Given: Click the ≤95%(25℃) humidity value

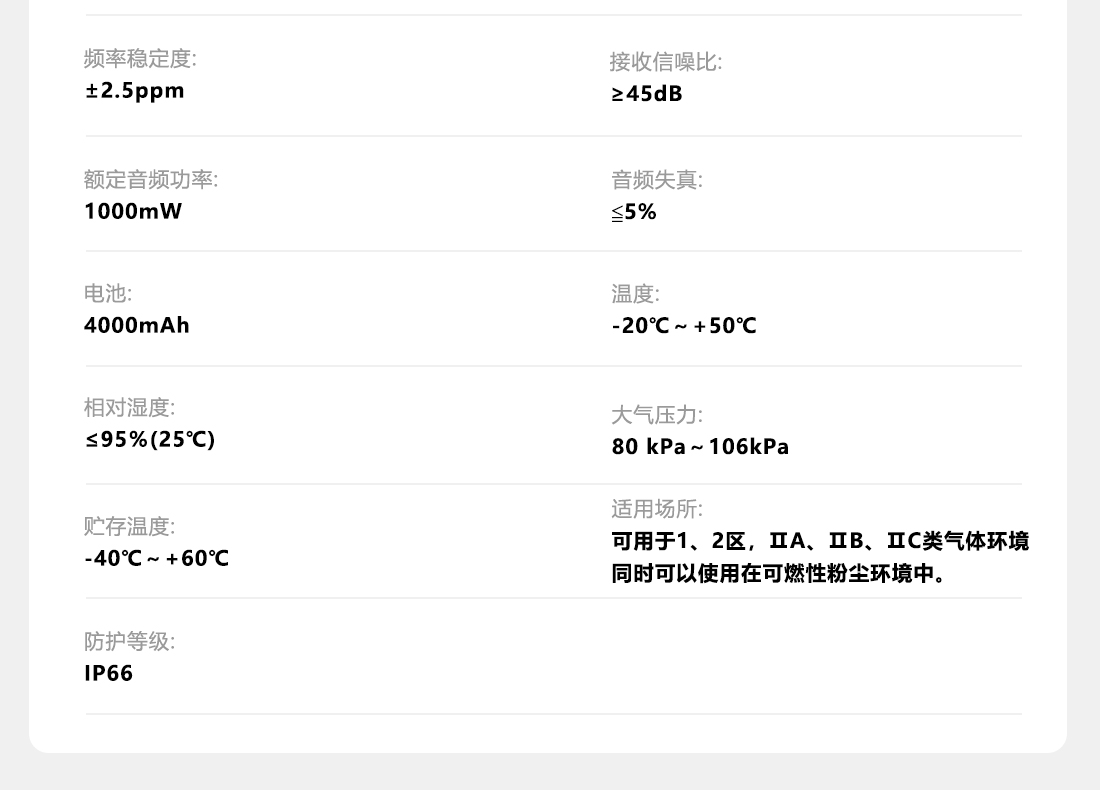Looking at the screenshot, I should point(149,439).
